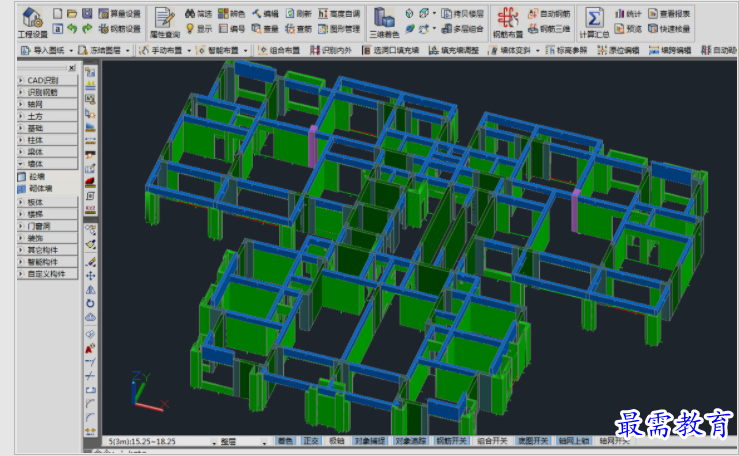Click the 组合布置 toolbar button

(x=279, y=50)
